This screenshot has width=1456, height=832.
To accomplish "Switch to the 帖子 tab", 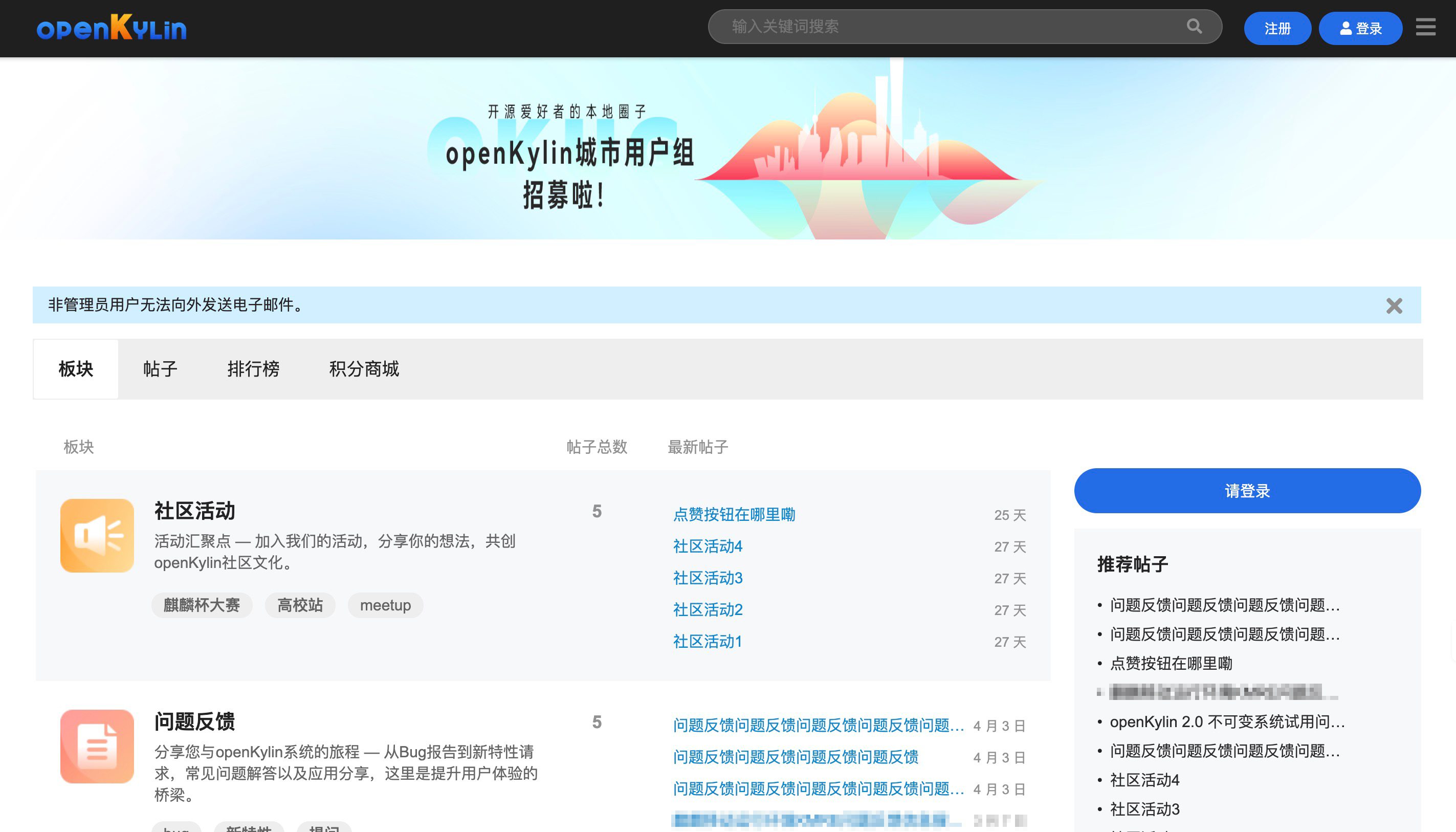I will click(161, 368).
